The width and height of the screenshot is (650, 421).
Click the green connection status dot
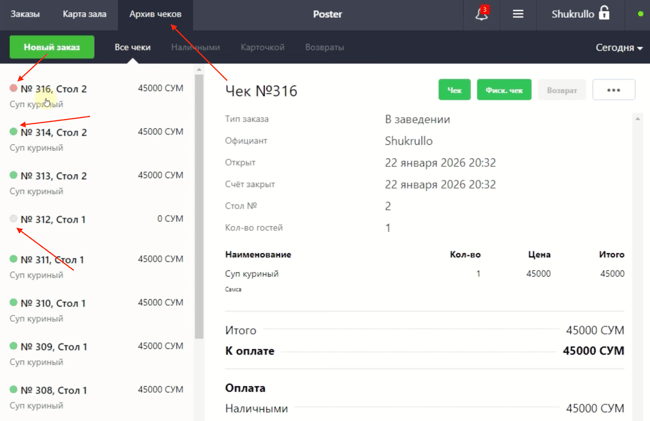tap(641, 15)
